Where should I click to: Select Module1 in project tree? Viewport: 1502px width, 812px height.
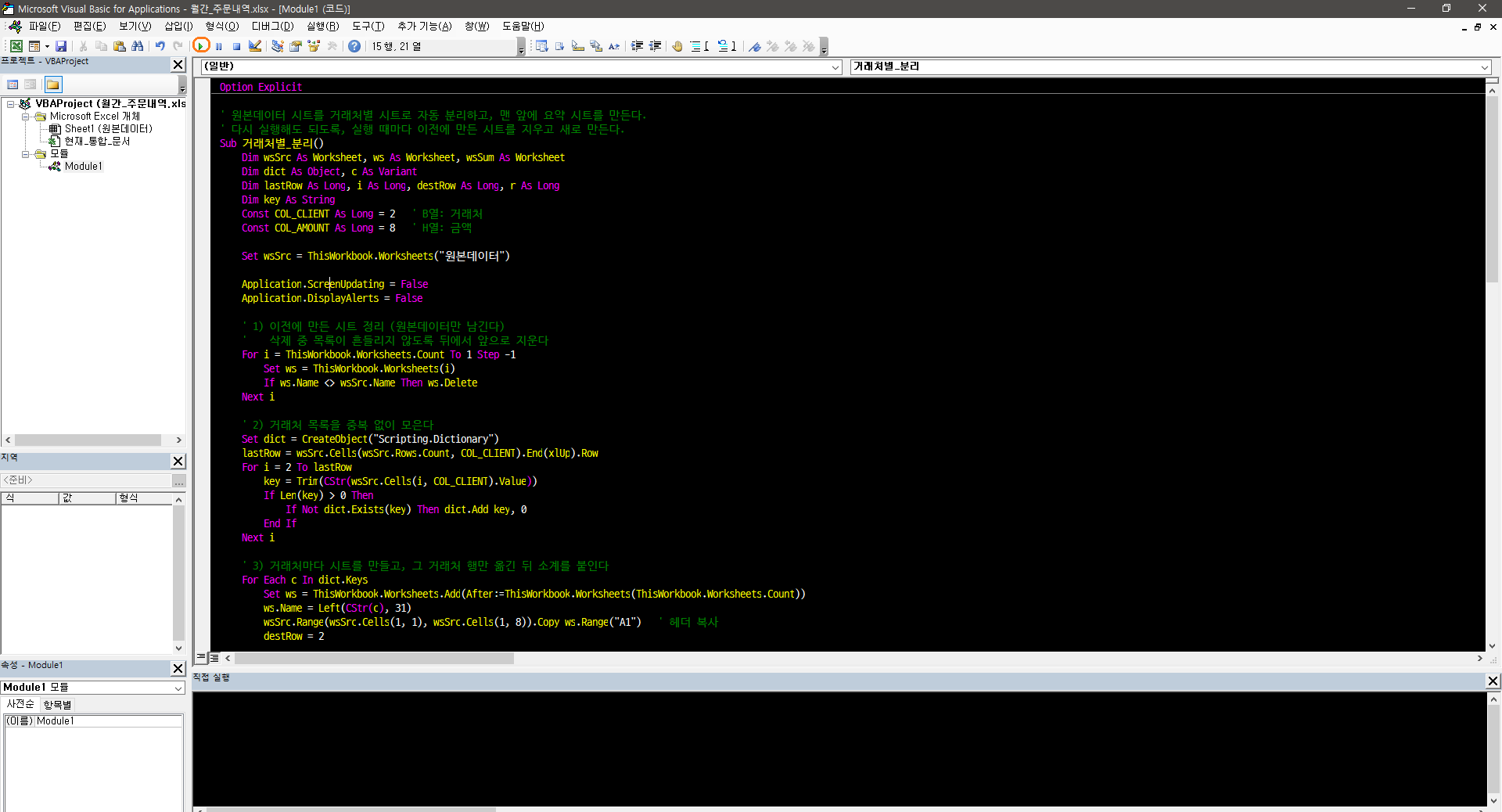click(x=83, y=167)
